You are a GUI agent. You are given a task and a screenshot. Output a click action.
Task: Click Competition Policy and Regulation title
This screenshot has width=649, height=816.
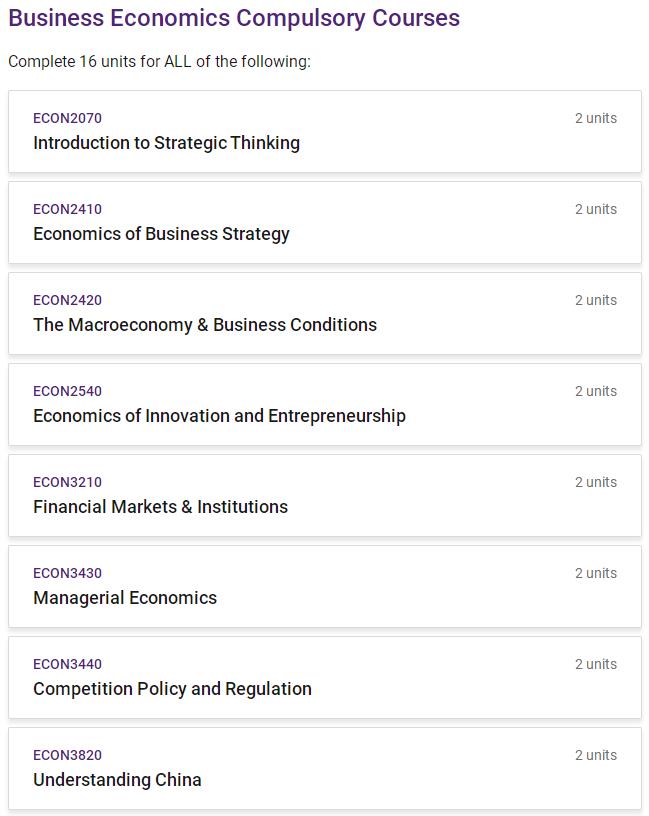click(x=172, y=689)
